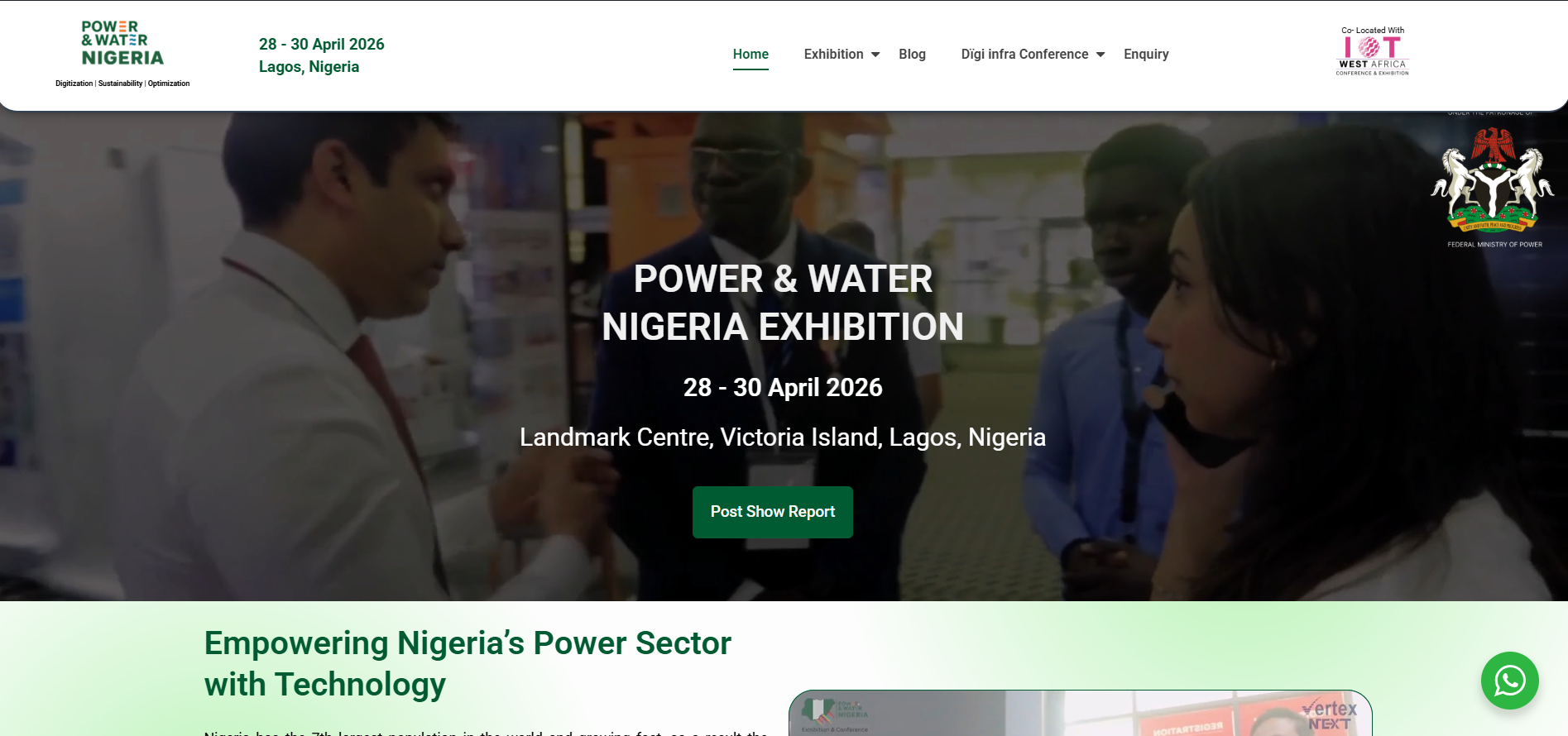This screenshot has height=736, width=1568.
Task: Click the Digitization Sustainability Optimization tagline
Action: [122, 84]
